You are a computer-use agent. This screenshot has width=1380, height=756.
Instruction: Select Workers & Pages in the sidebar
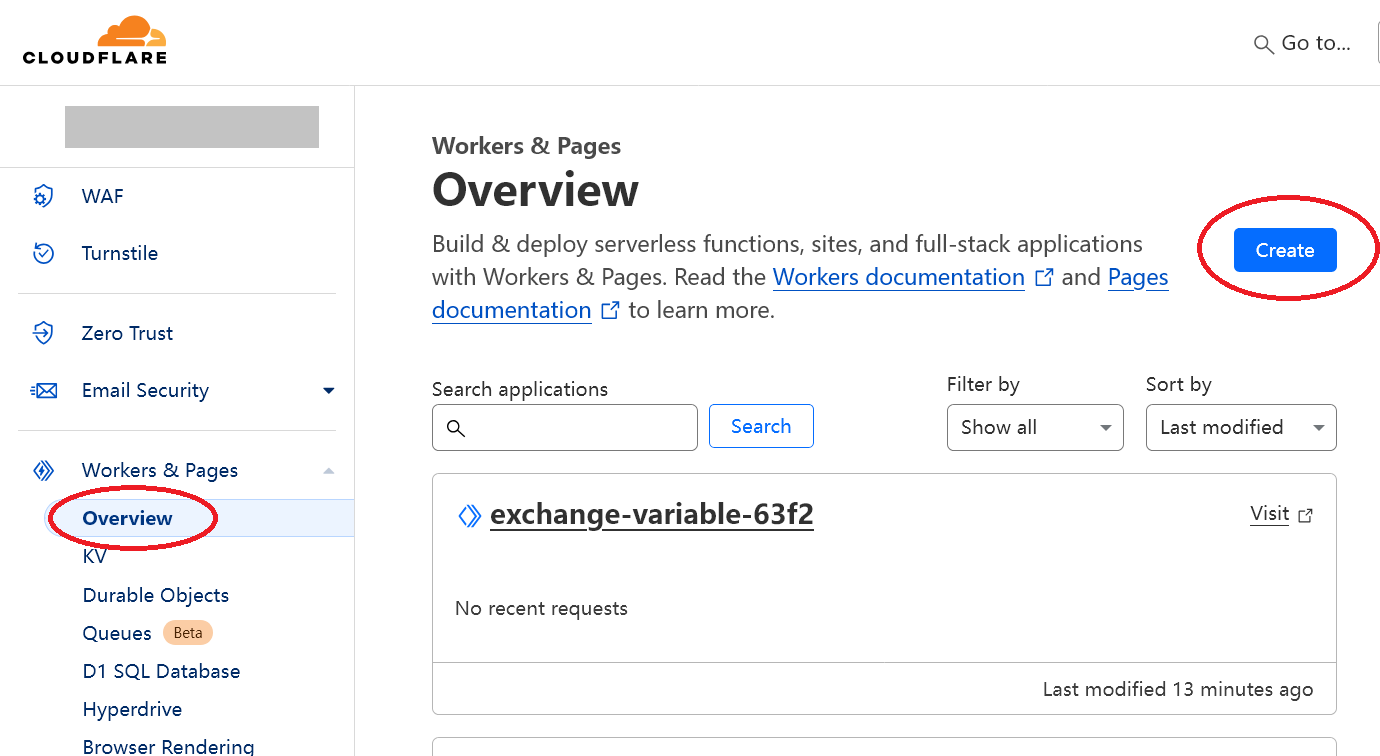click(160, 470)
